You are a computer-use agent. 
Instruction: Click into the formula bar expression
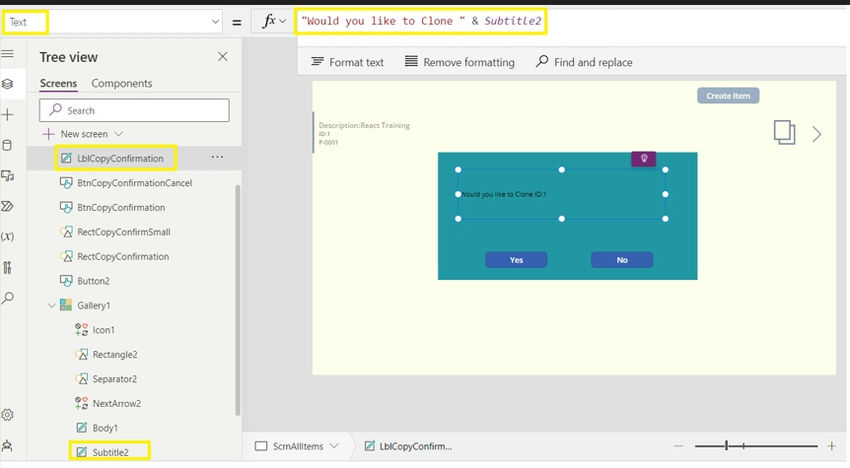click(x=421, y=21)
